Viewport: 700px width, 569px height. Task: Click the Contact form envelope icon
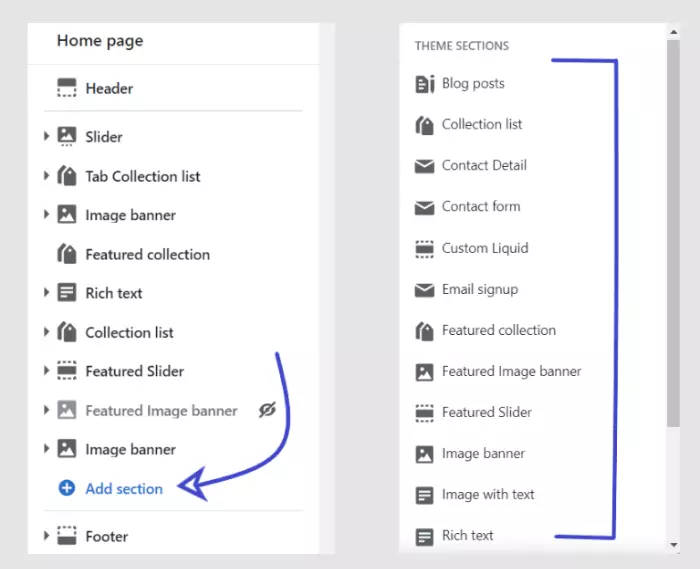pos(425,208)
